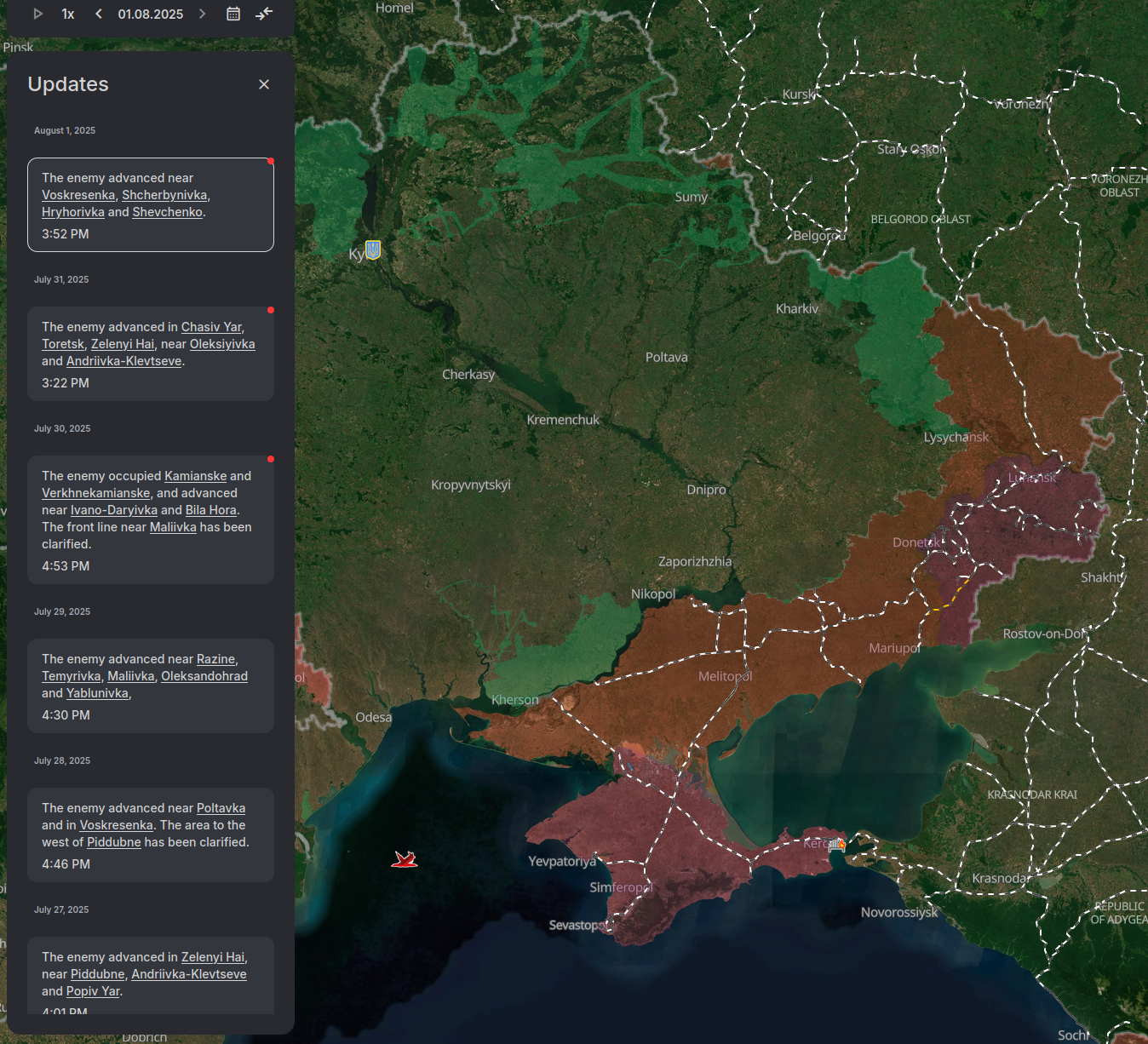Collapse the timeline toolbar with arrows icon
1148x1044 pixels.
coord(264,14)
